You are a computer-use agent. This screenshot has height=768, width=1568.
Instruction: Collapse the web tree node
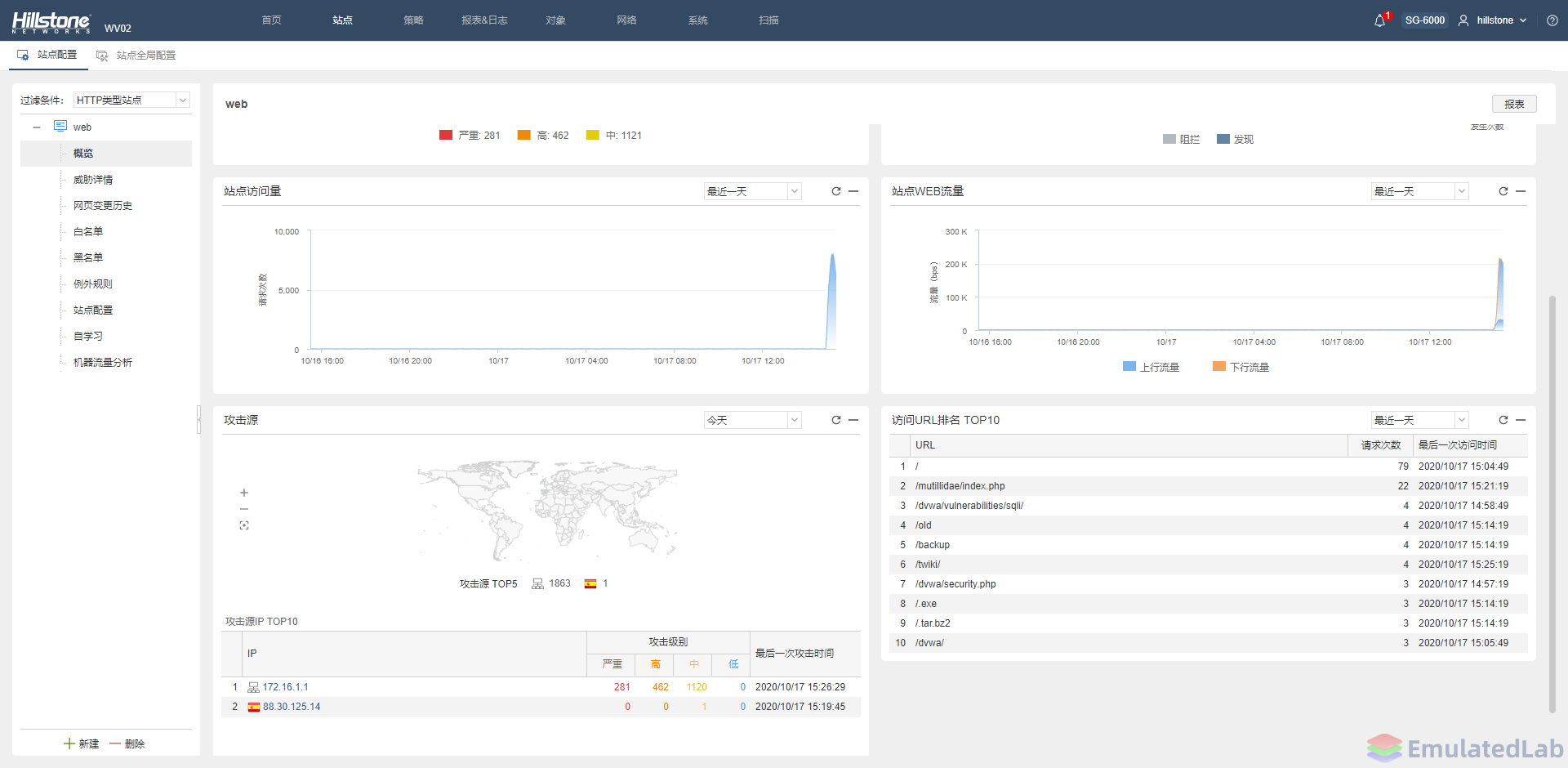[37, 127]
